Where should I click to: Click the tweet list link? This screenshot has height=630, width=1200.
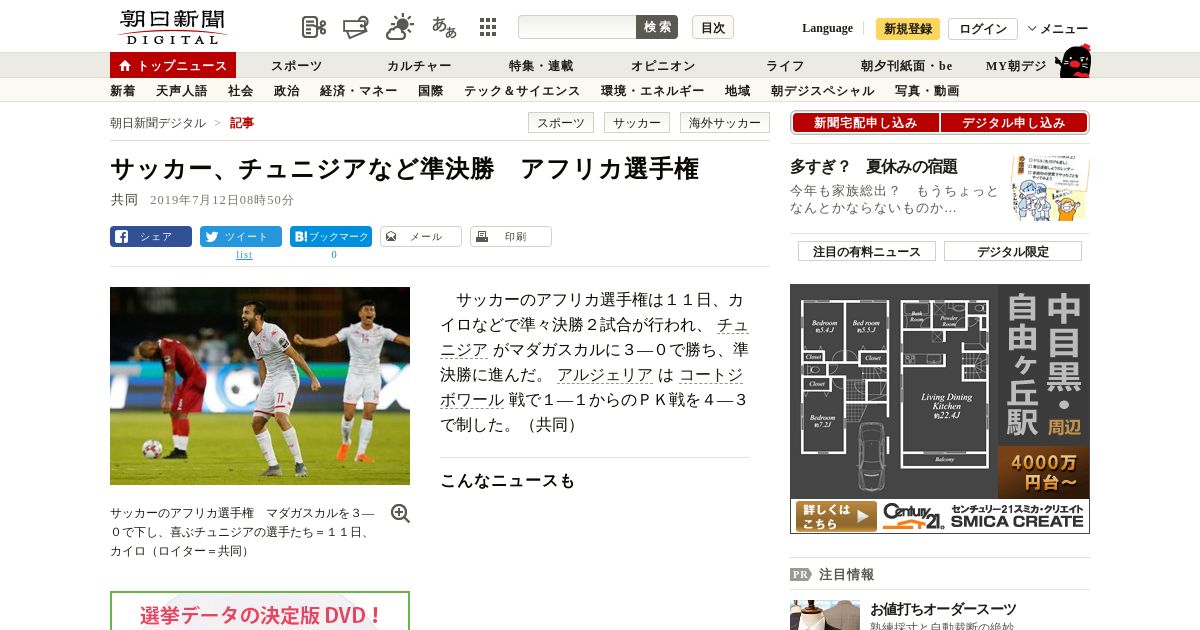coord(244,255)
